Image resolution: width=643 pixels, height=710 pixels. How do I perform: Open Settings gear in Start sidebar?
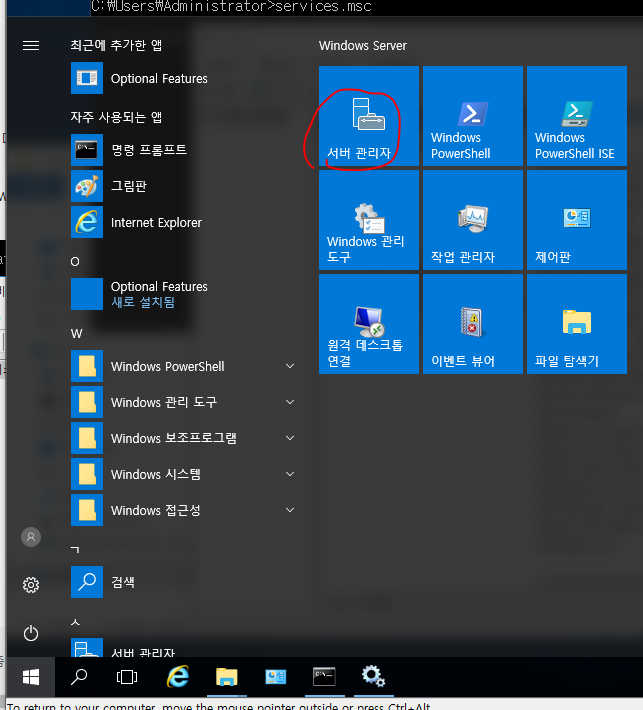(x=31, y=585)
